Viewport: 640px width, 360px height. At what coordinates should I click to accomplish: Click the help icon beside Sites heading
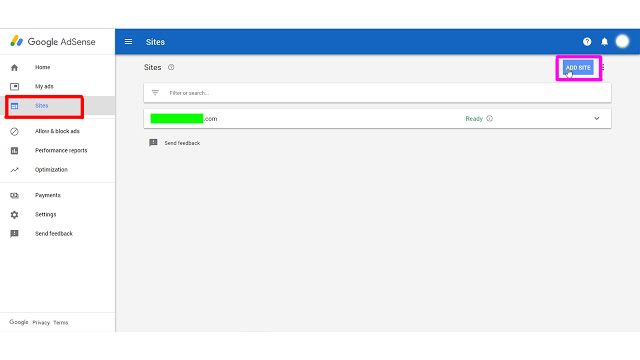pyautogui.click(x=171, y=67)
